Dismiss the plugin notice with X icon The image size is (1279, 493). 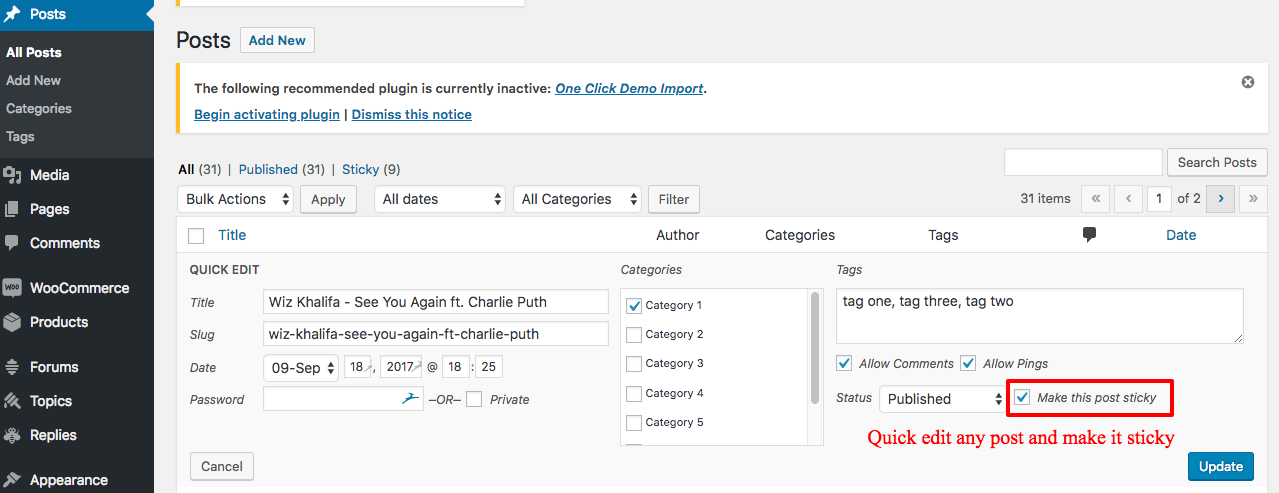click(x=1247, y=82)
